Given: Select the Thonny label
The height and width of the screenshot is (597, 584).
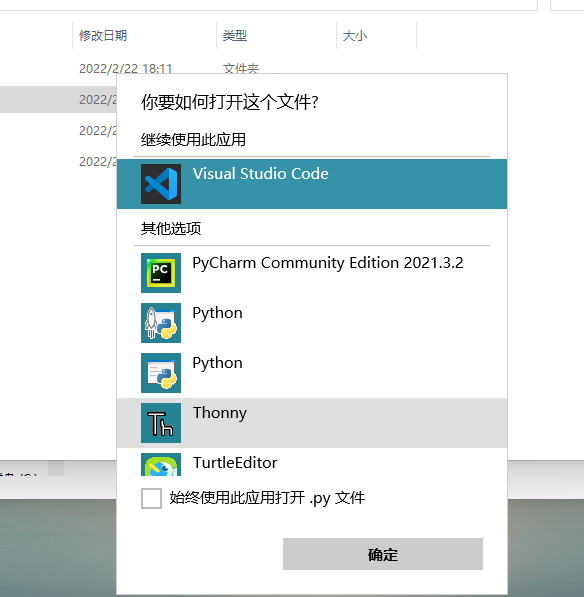Looking at the screenshot, I should click(220, 413).
